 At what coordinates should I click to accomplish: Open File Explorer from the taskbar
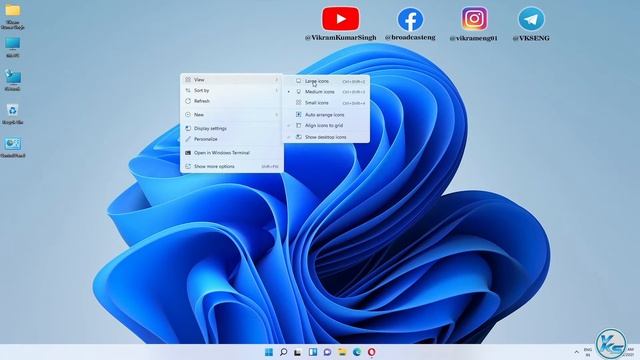click(342, 352)
